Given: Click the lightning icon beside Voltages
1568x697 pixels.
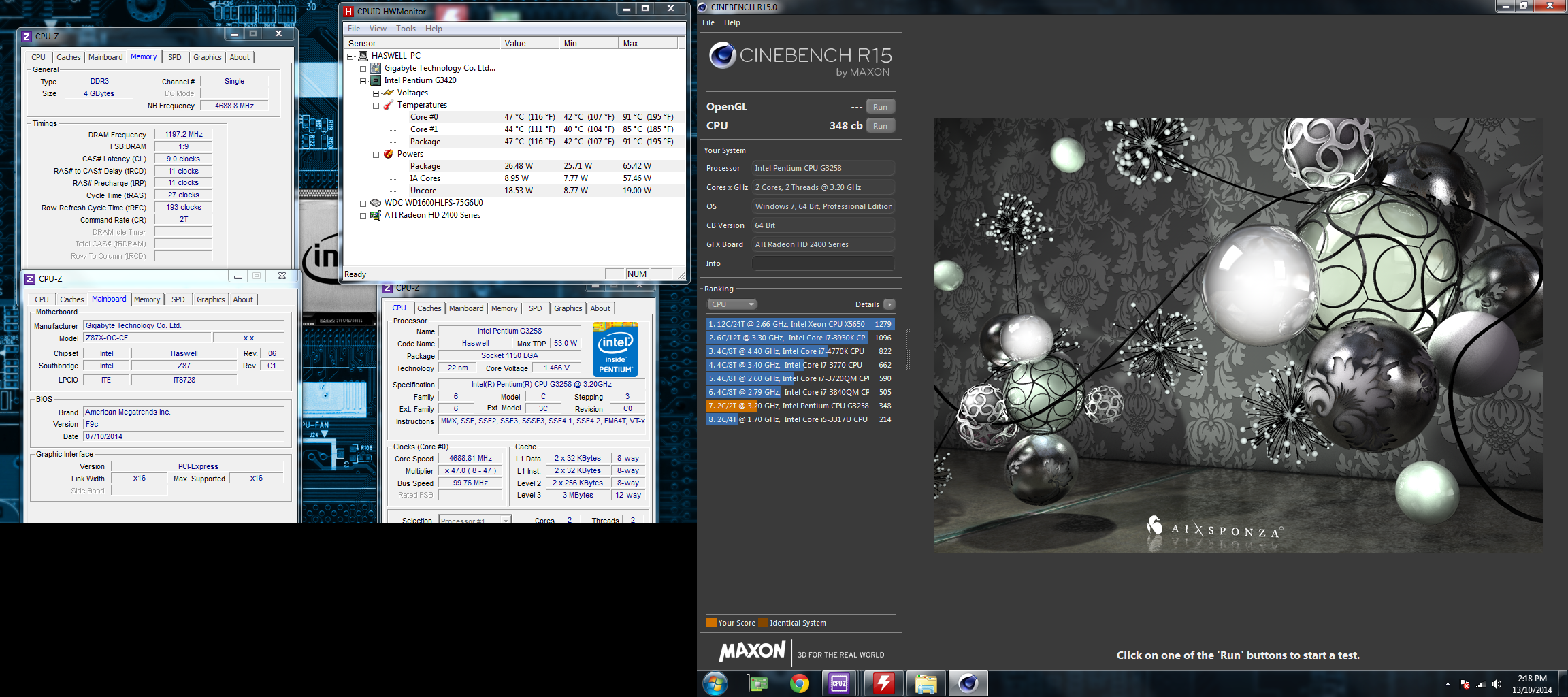Looking at the screenshot, I should tap(389, 93).
